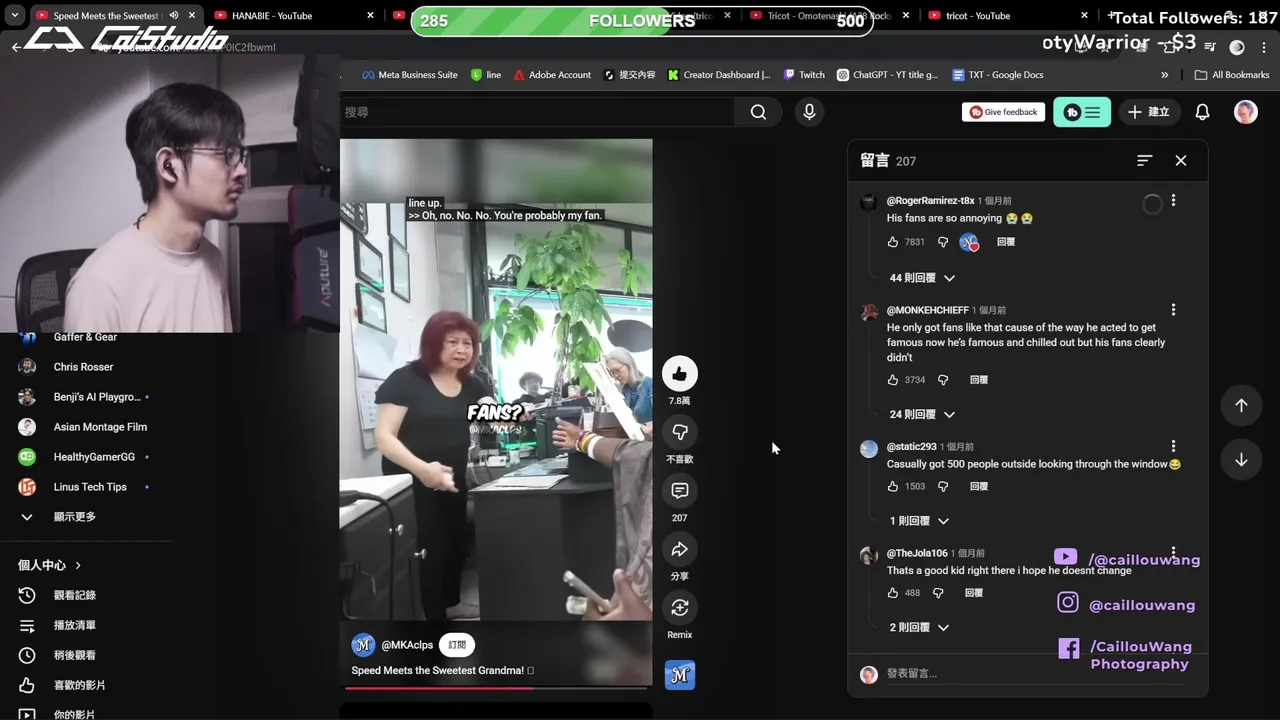Click the Remix icon beside the Short

[680, 608]
